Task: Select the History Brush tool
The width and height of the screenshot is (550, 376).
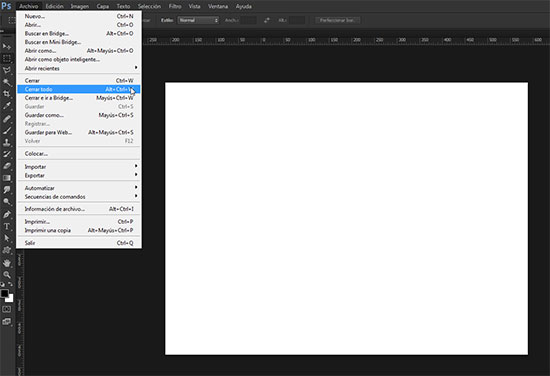Action: point(7,154)
